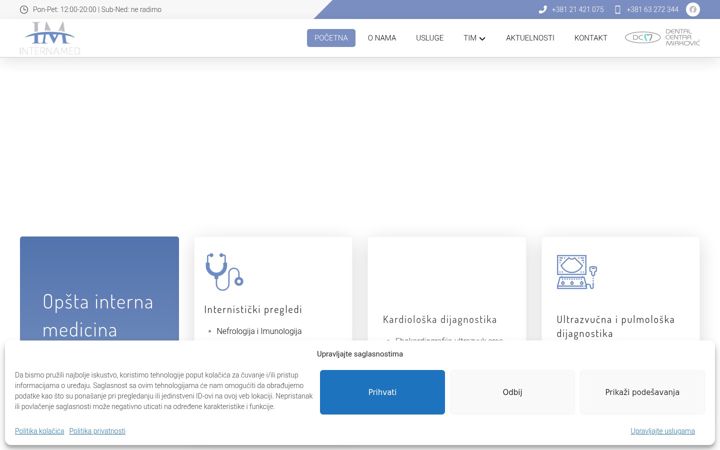Open the Politika privatnosti link
Screen dimensions: 720x450
(x=97, y=431)
